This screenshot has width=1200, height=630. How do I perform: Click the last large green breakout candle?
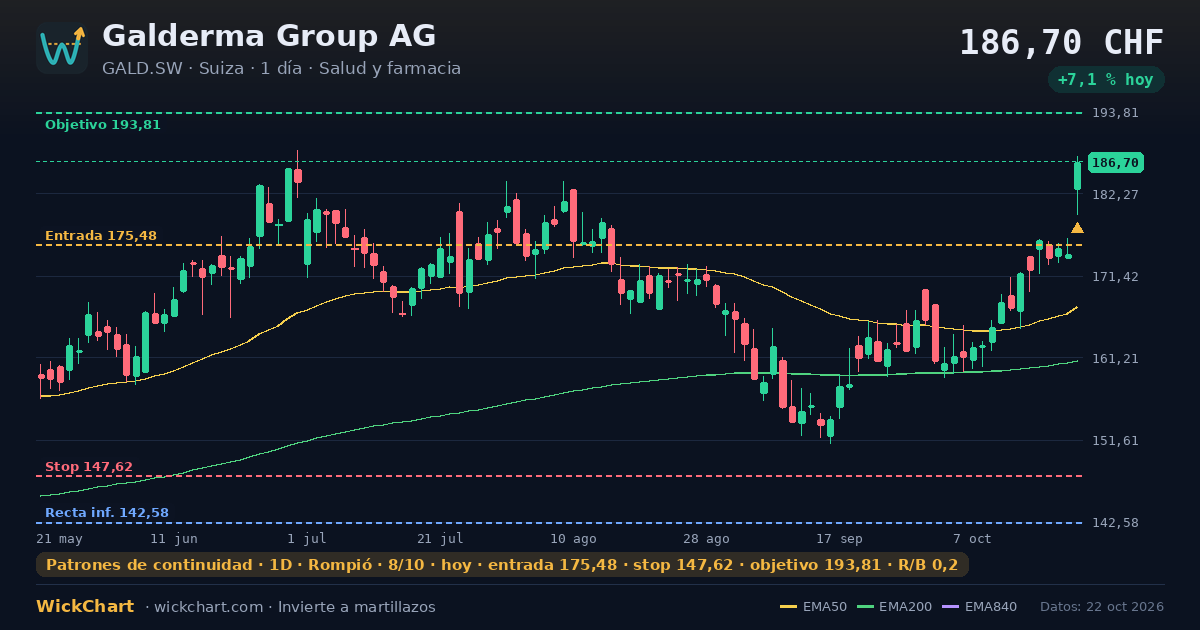coord(1077,176)
